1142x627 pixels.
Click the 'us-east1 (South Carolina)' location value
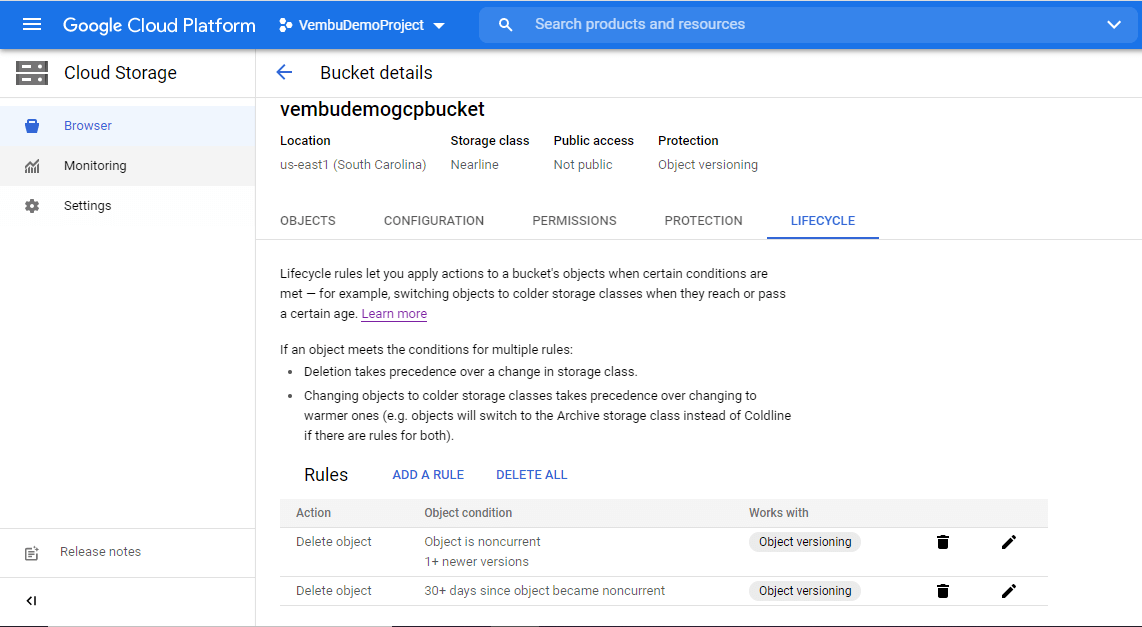(353, 165)
